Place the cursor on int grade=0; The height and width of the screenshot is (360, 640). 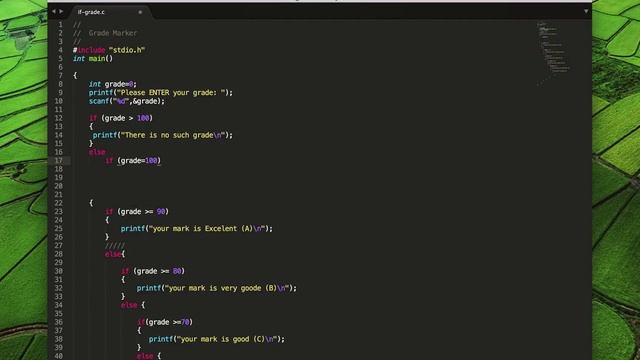113,84
